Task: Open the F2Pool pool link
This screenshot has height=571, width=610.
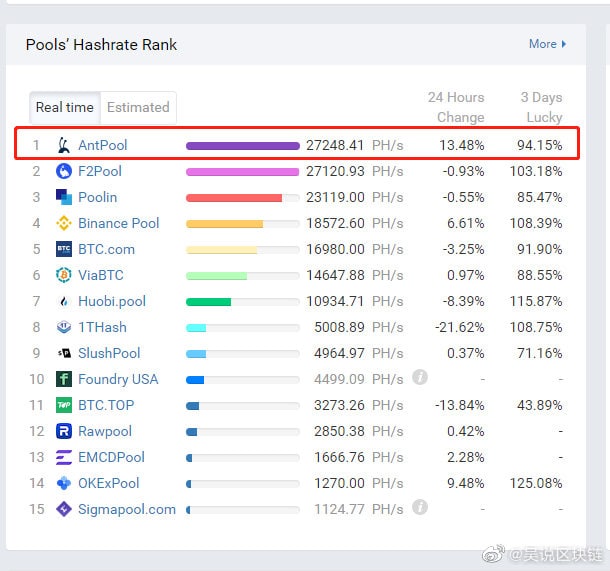Action: coord(100,171)
